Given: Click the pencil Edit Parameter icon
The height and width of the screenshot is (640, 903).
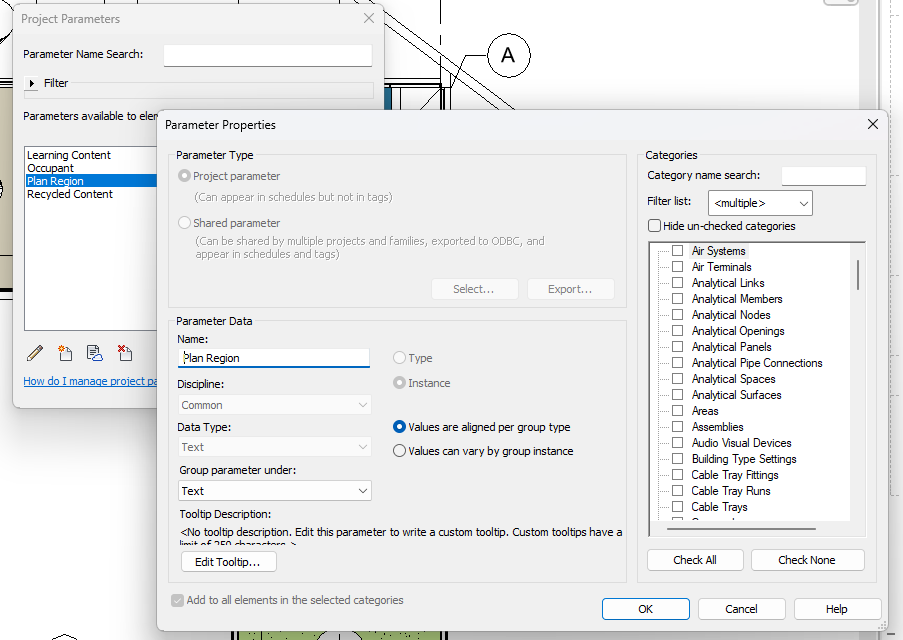Looking at the screenshot, I should [35, 352].
